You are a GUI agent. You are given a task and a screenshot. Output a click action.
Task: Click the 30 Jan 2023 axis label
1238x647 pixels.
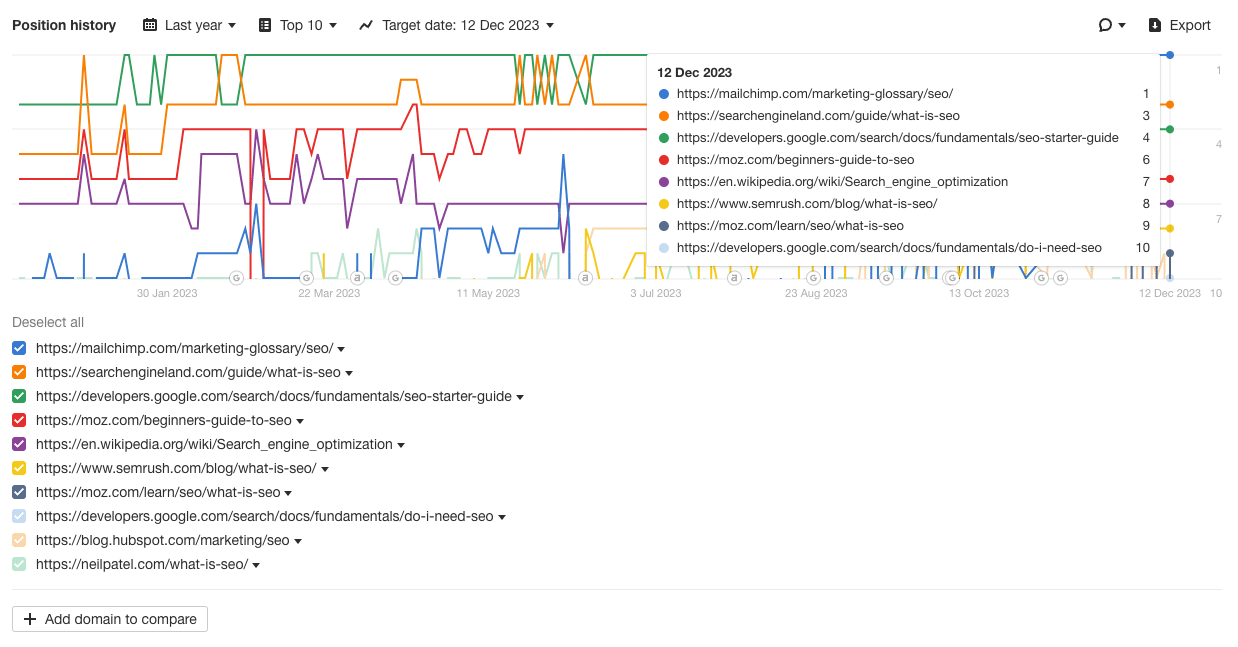167,293
